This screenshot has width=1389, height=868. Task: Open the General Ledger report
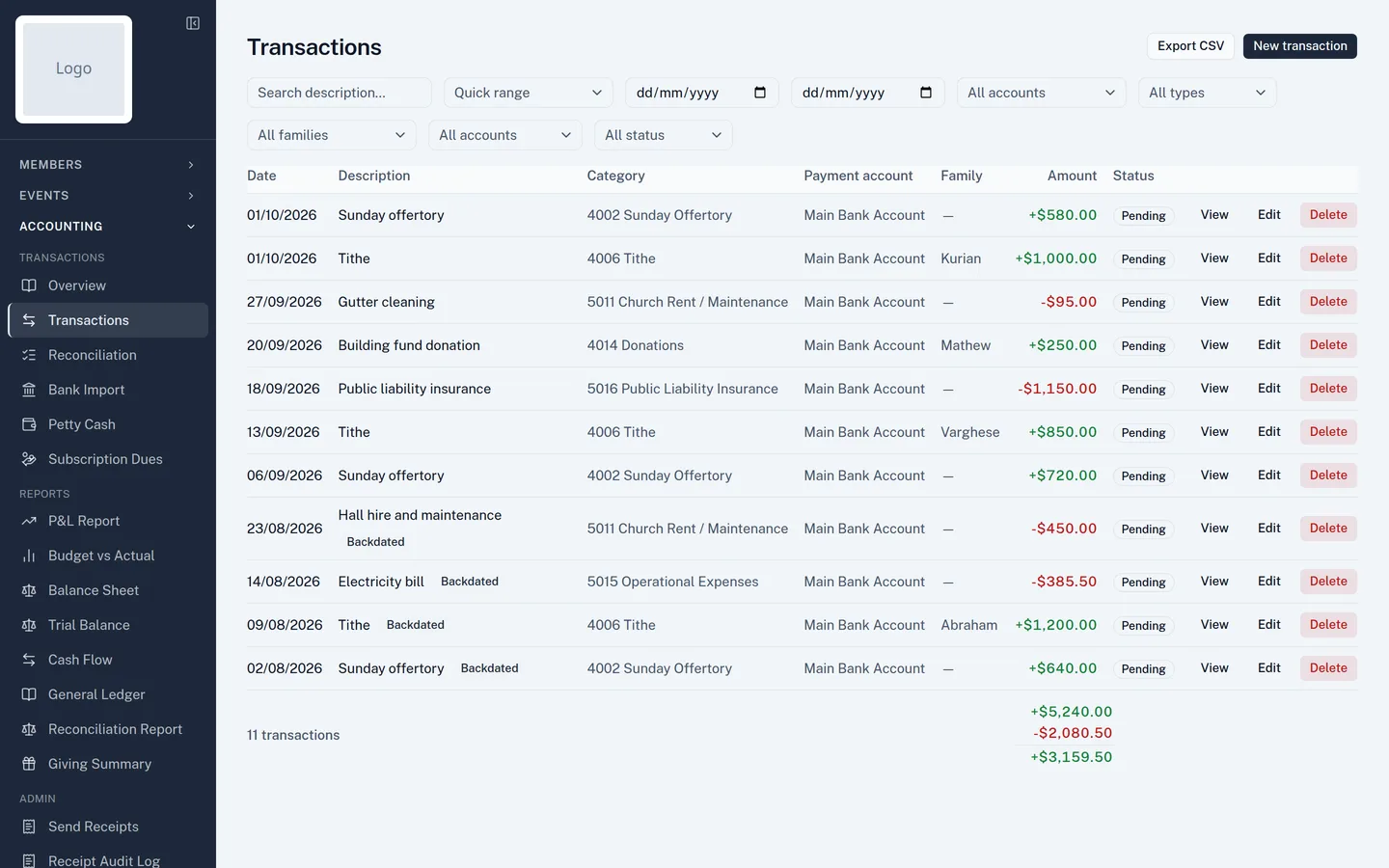point(108,694)
